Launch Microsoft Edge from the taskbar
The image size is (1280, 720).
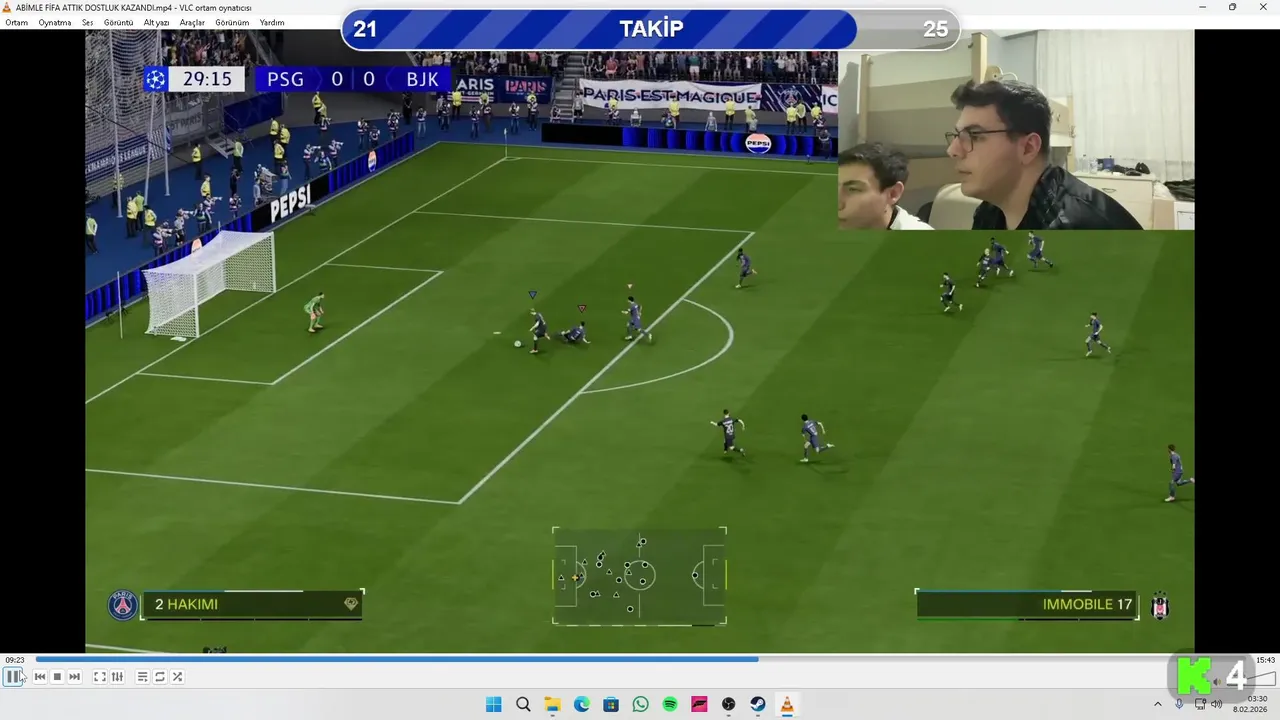582,705
